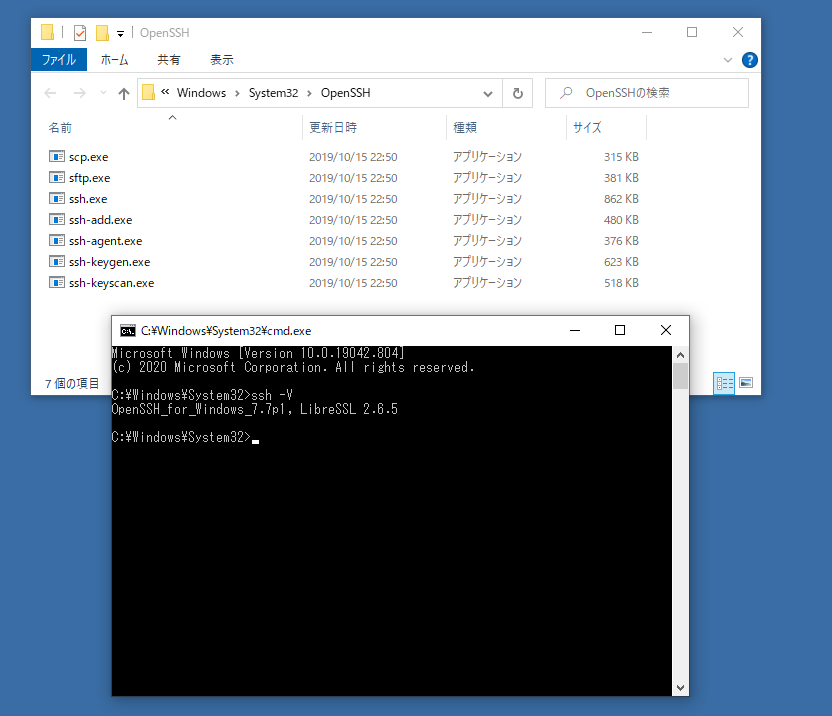The image size is (832, 716).
Task: Open the quick access toolbar customize dropdown
Action: pos(120,34)
